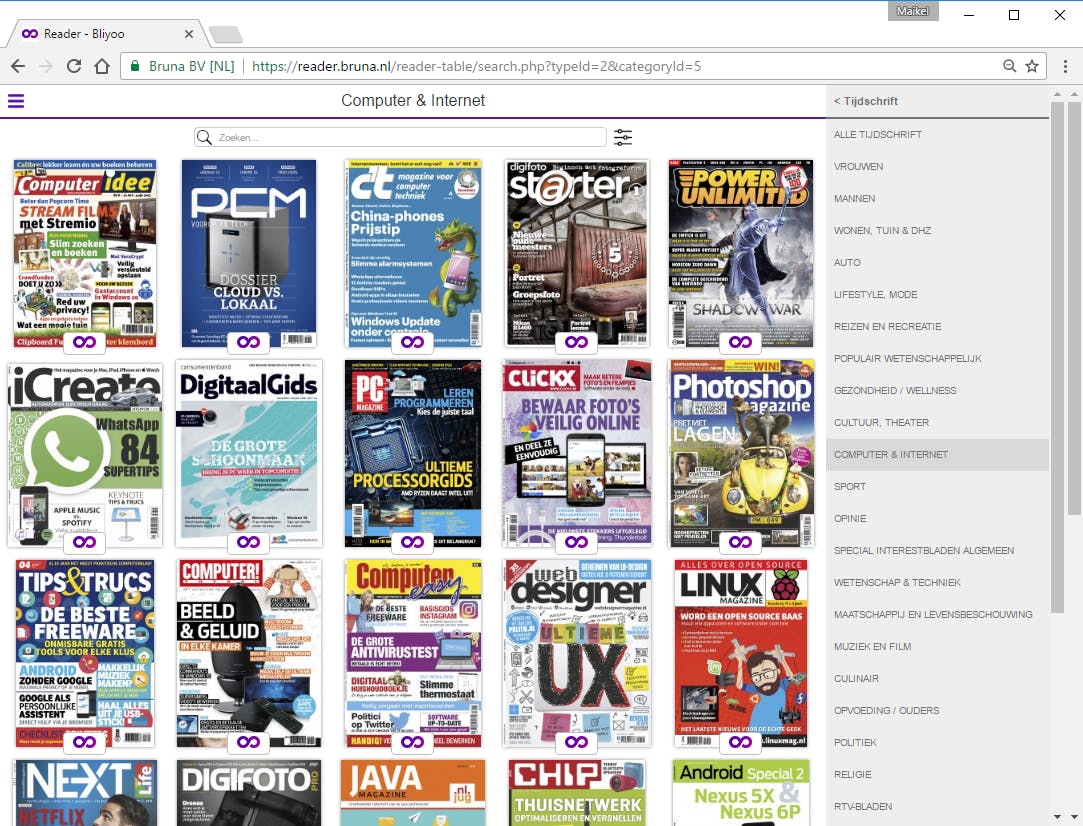The image size is (1083, 826).
Task: Go back via '< Tijdschrift' link
Action: tap(866, 101)
